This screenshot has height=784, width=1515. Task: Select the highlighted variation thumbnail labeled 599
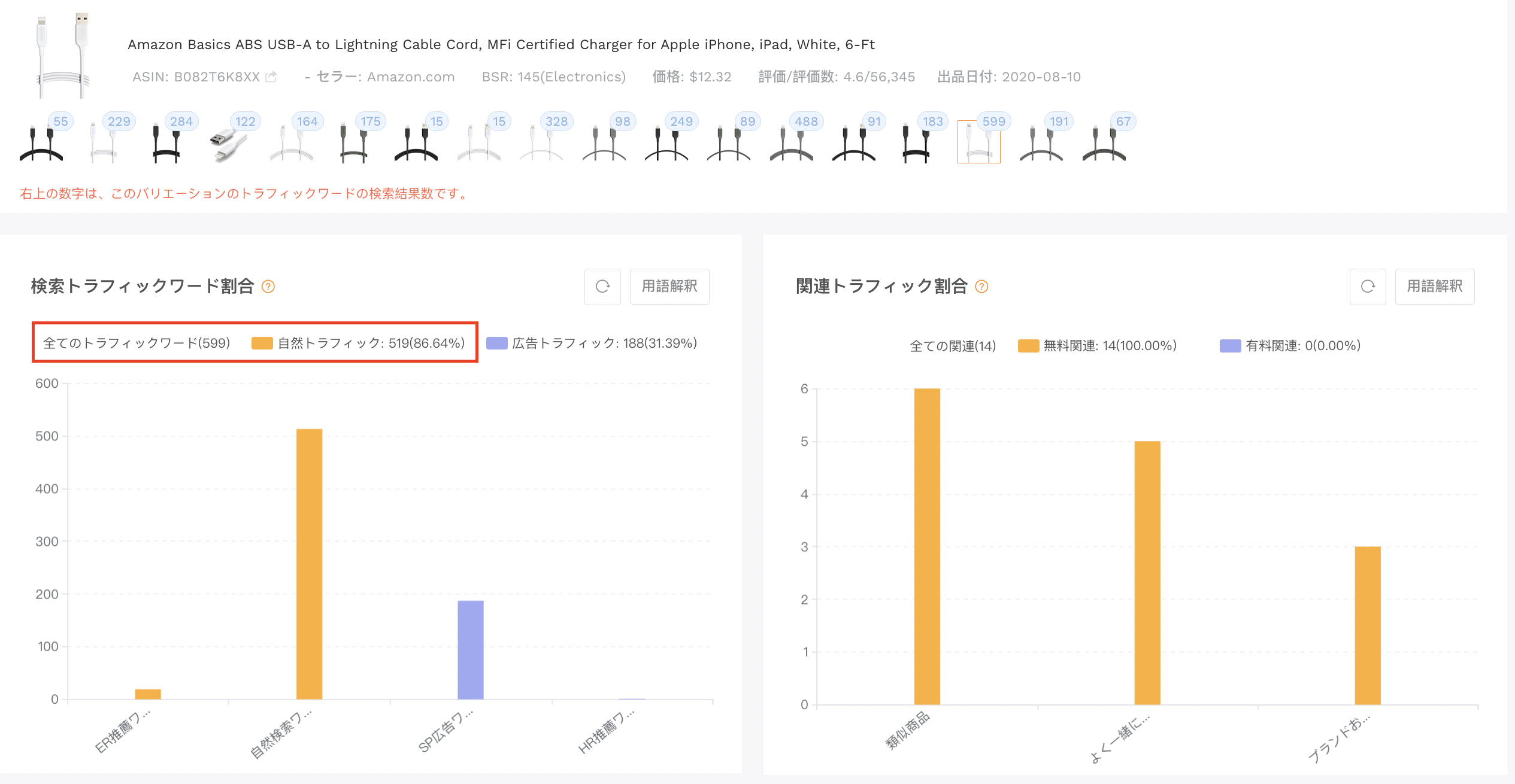click(979, 142)
